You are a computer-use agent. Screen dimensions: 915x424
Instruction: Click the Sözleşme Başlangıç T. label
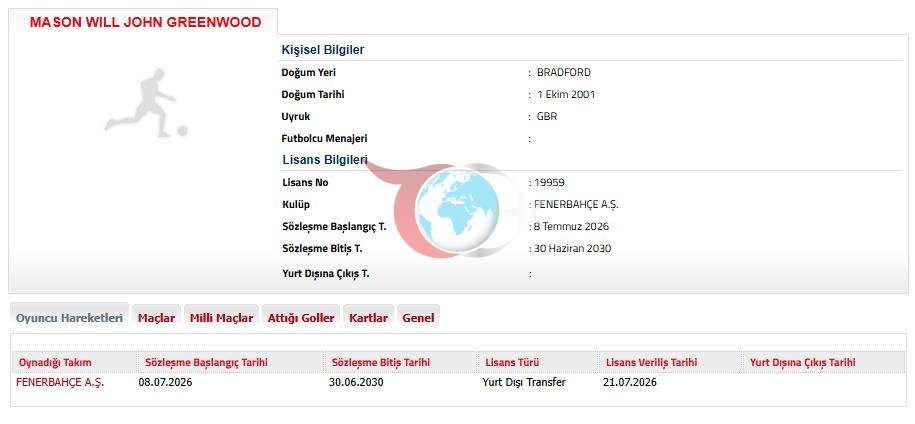(334, 227)
